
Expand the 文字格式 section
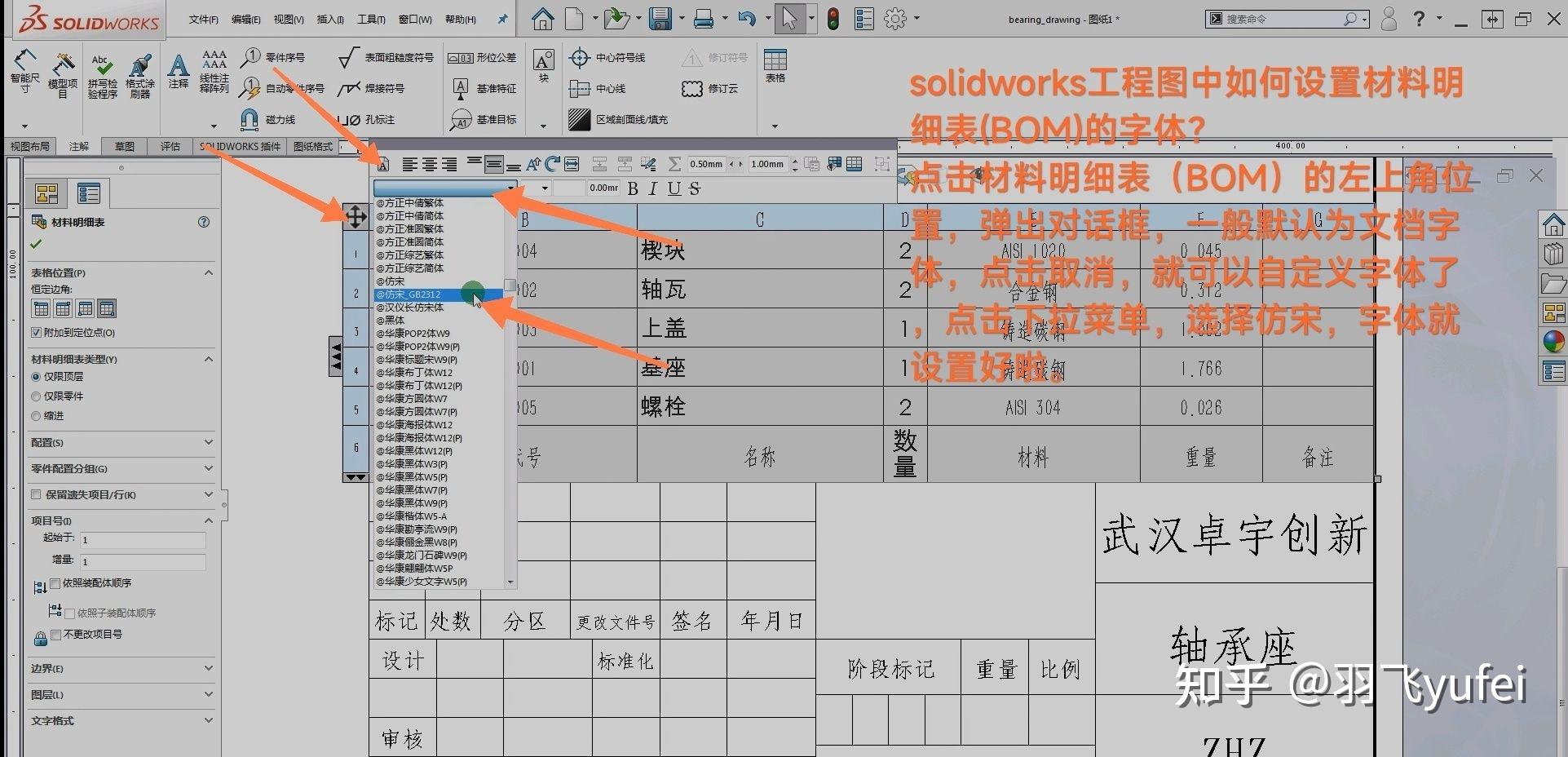(x=209, y=720)
